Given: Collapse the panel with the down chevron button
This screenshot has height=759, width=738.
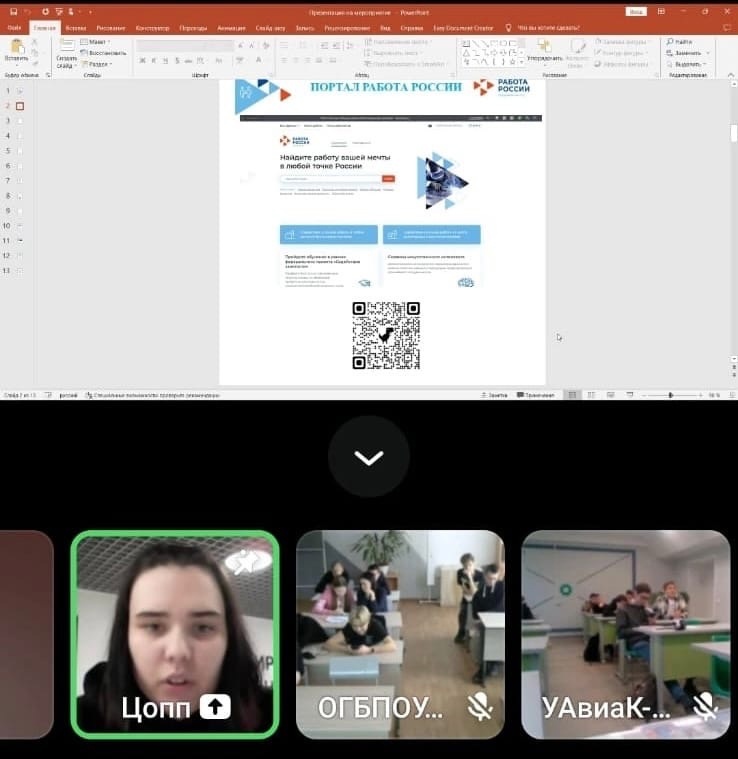Looking at the screenshot, I should click(x=369, y=457).
